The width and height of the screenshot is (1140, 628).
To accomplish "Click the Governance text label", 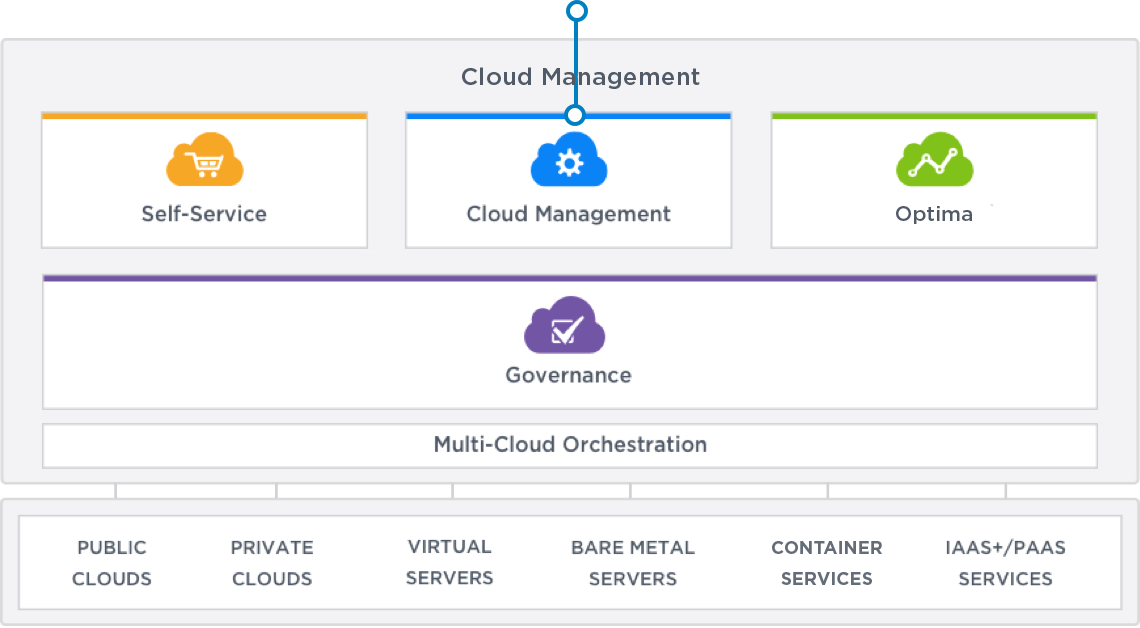I will pyautogui.click(x=568, y=376).
